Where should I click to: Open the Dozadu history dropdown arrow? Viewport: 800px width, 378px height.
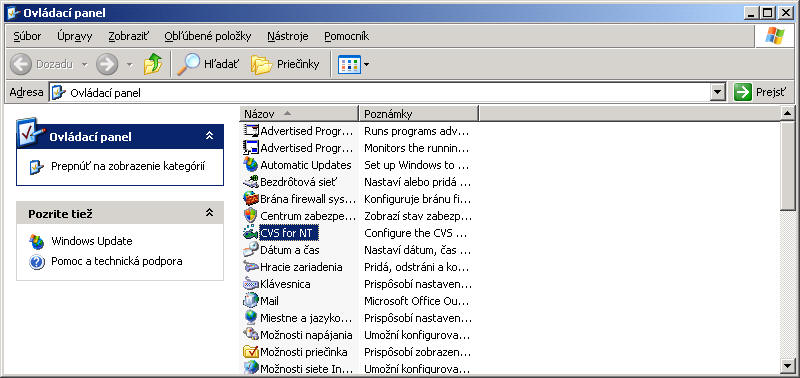85,65
